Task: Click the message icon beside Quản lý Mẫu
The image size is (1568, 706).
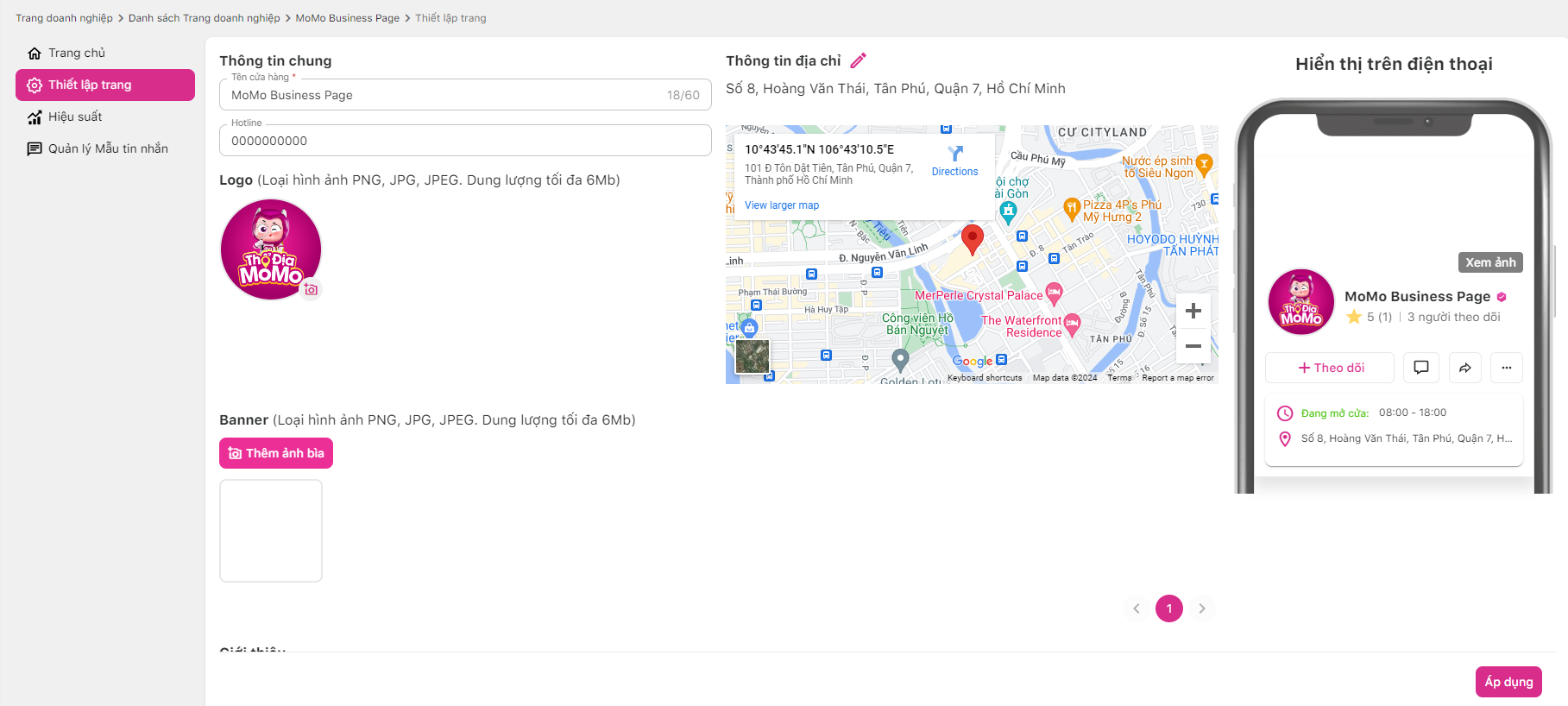Action: (35, 149)
